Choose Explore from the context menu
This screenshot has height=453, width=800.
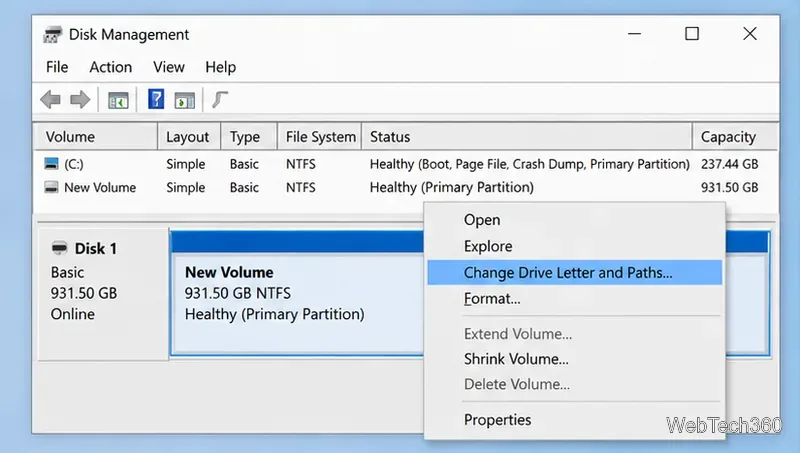point(574,246)
